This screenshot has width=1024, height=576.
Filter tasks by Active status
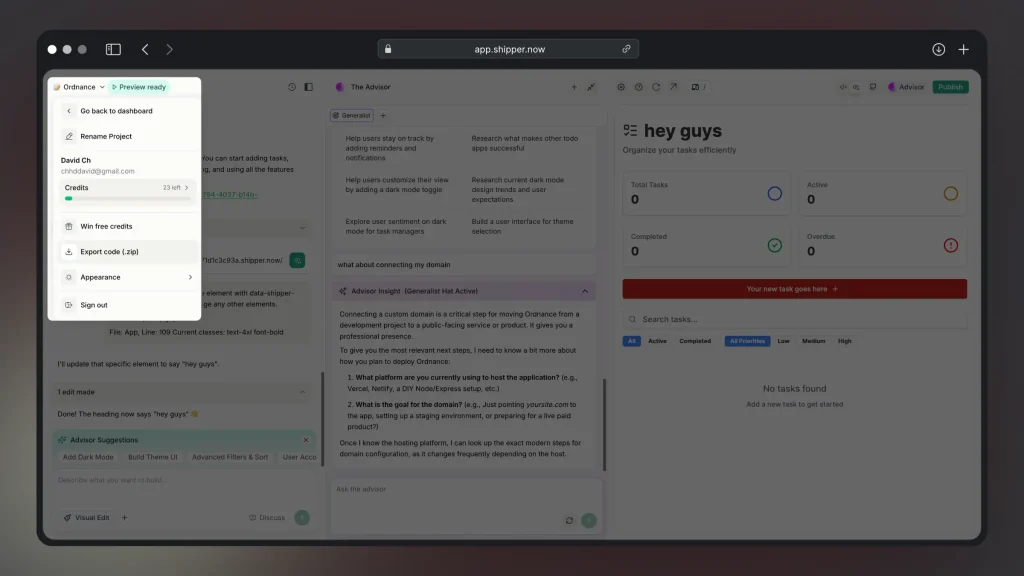click(657, 341)
